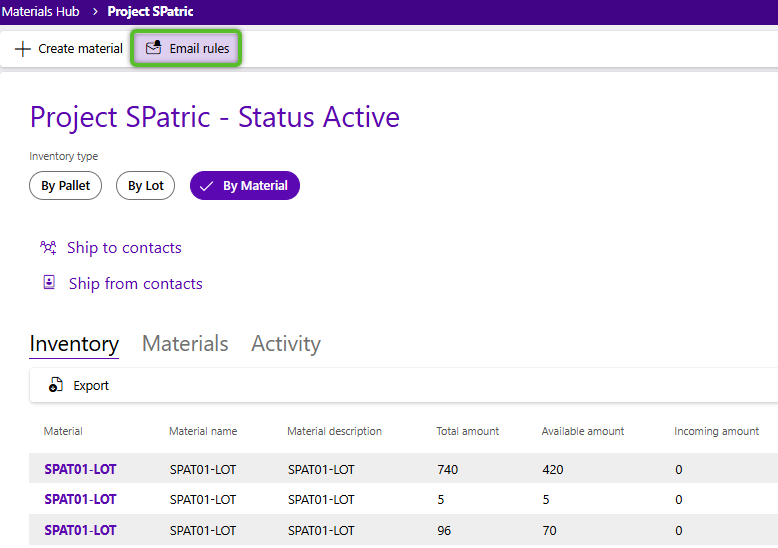Click the Email rules envelope icon
This screenshot has height=548, width=778.
(153, 48)
